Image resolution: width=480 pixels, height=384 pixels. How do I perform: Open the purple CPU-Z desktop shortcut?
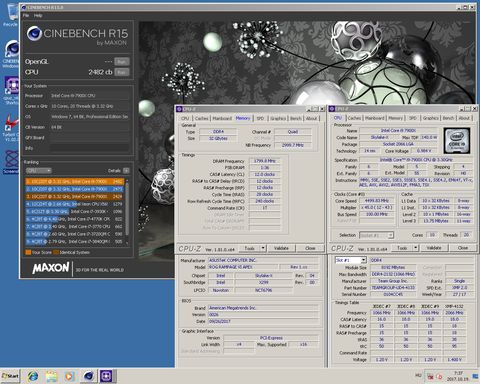point(12,86)
